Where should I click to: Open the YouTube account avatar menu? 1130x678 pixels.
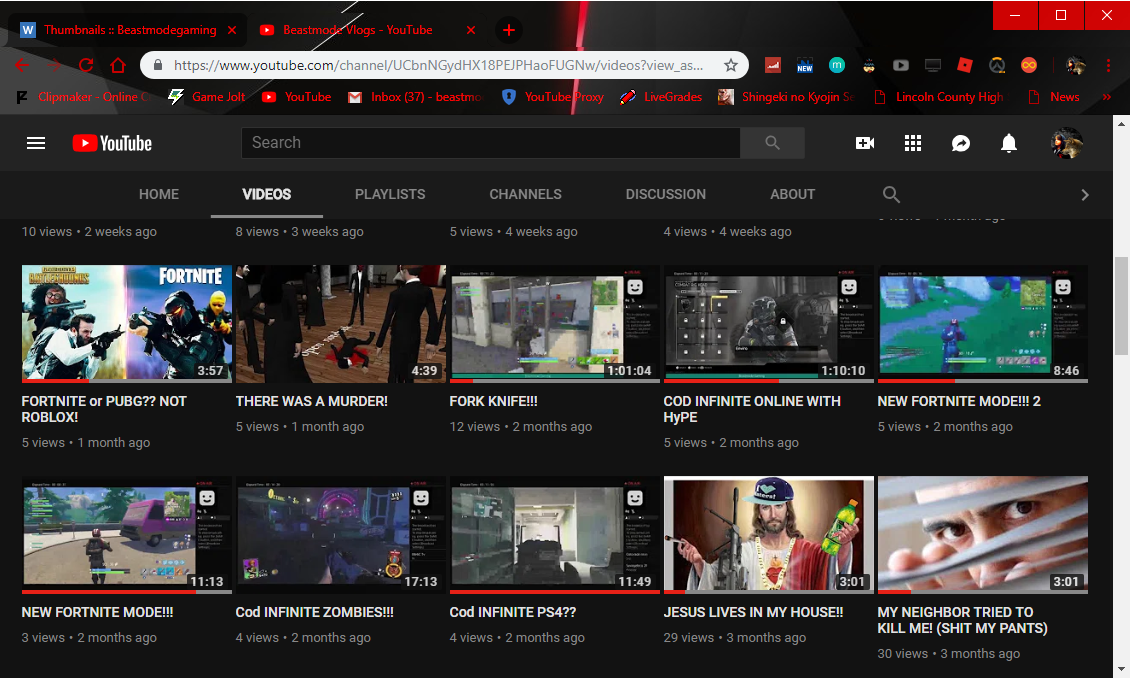click(x=1067, y=143)
